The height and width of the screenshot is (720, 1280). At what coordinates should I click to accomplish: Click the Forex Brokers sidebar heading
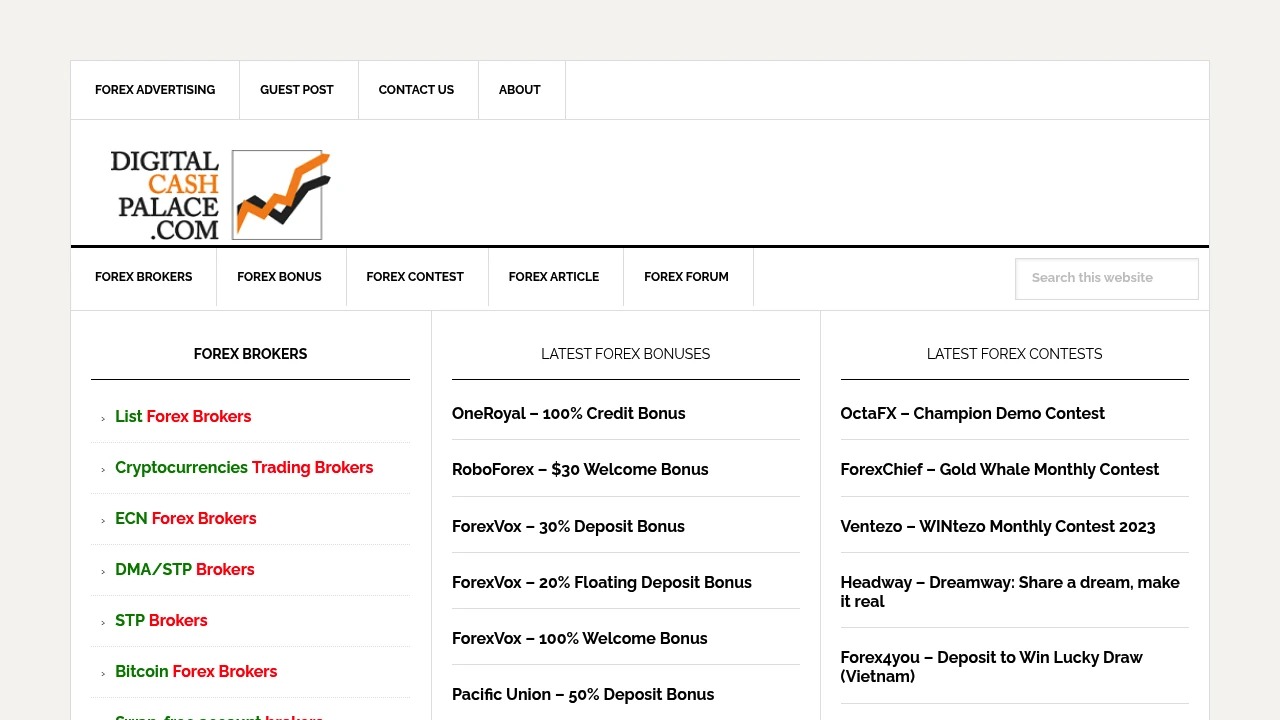(250, 354)
